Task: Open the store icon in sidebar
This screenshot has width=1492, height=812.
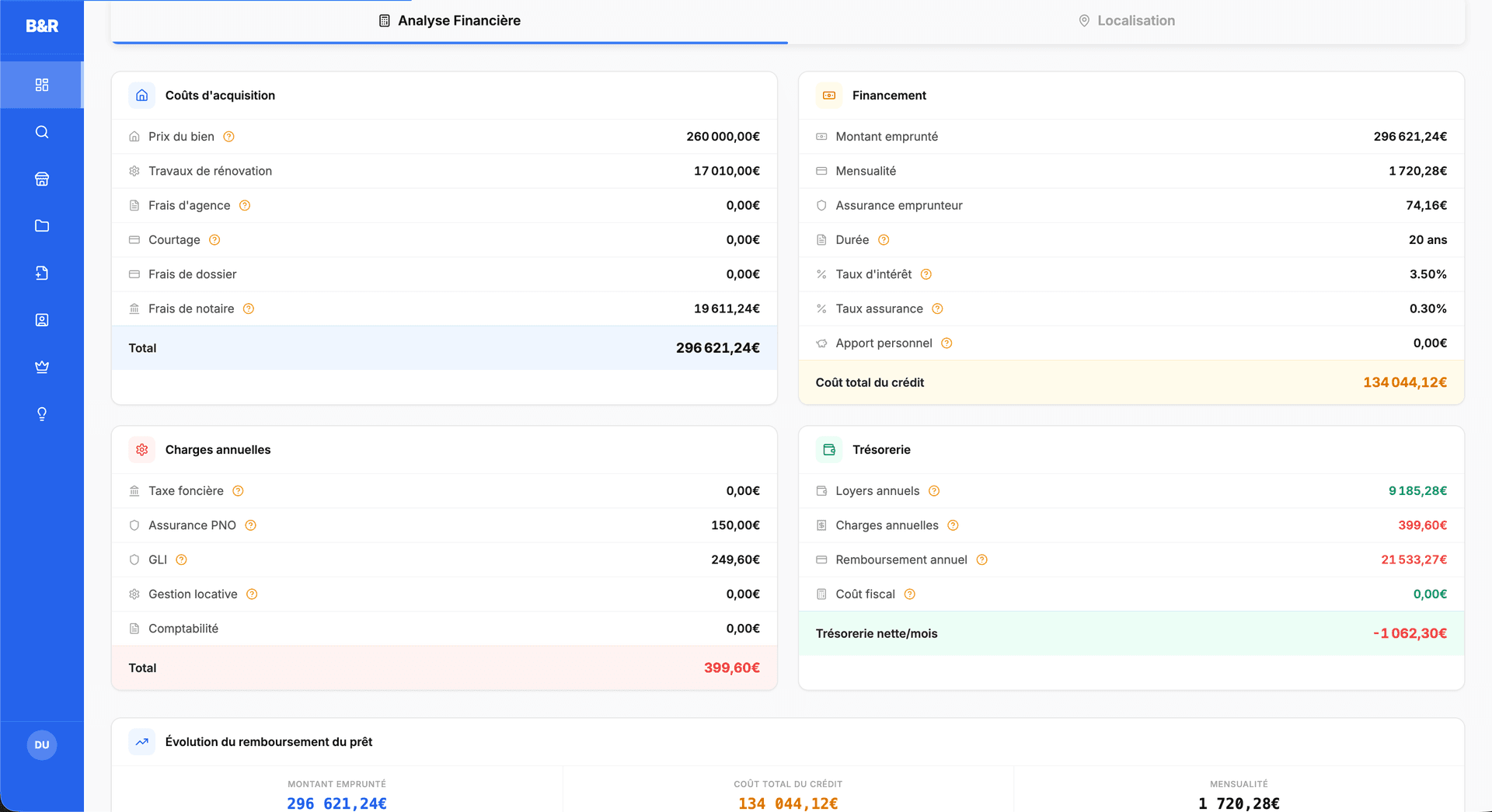Action: [42, 179]
